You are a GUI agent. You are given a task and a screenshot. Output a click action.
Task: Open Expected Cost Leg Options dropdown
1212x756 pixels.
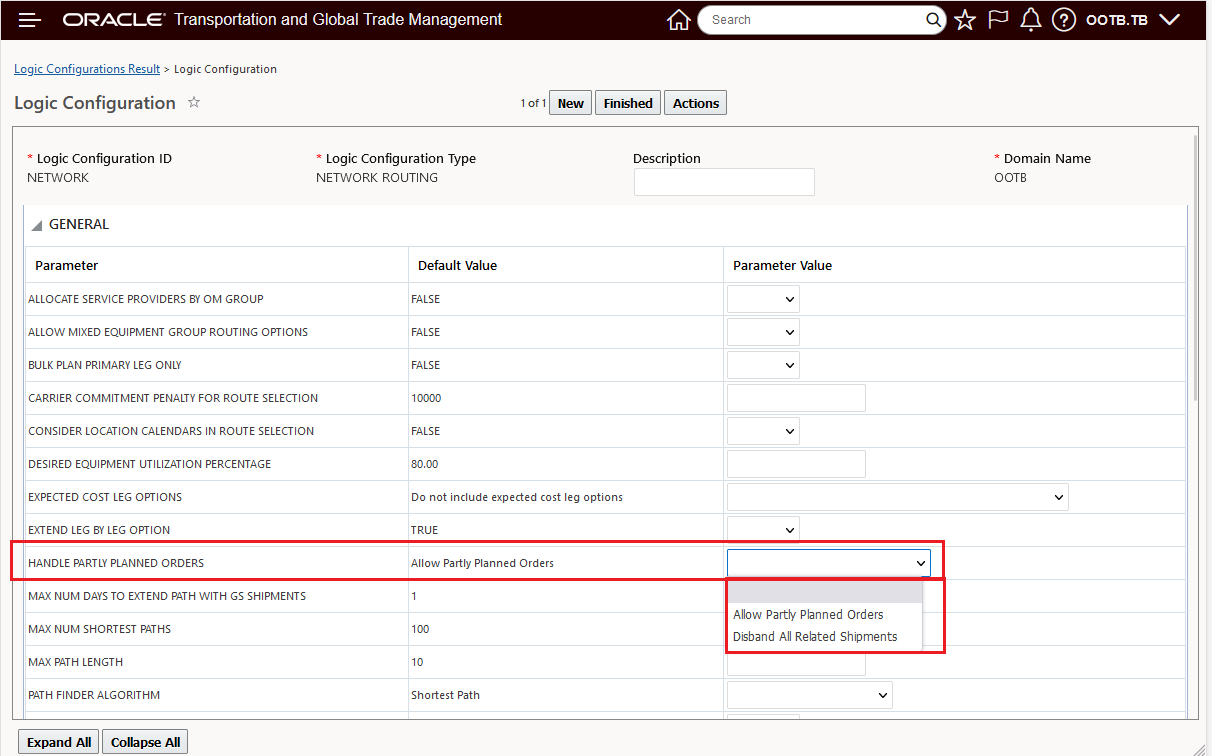click(897, 497)
